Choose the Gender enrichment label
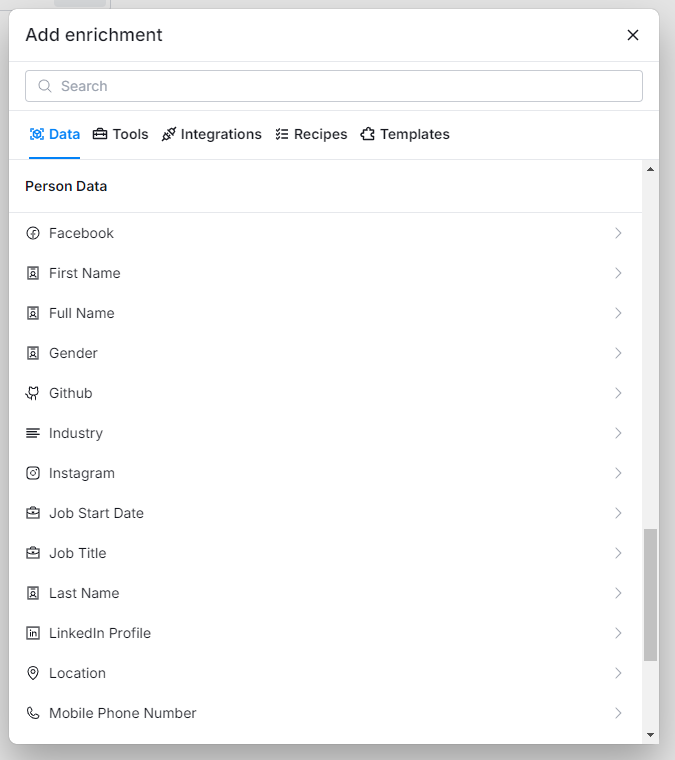The width and height of the screenshot is (675, 760). [x=73, y=353]
